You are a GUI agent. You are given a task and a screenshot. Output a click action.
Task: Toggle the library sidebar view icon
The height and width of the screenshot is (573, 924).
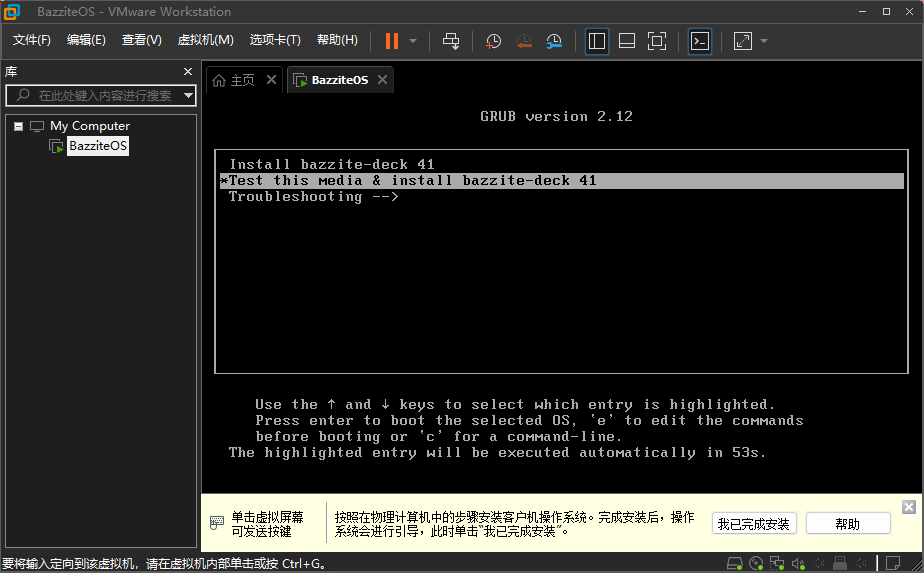597,41
